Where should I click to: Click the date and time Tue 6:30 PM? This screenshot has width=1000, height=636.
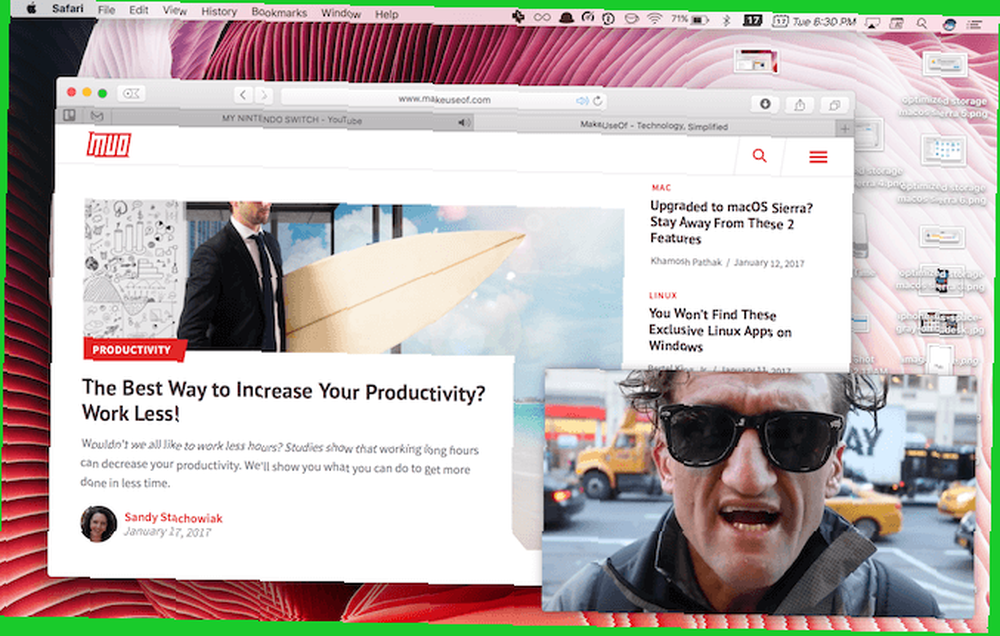[824, 22]
